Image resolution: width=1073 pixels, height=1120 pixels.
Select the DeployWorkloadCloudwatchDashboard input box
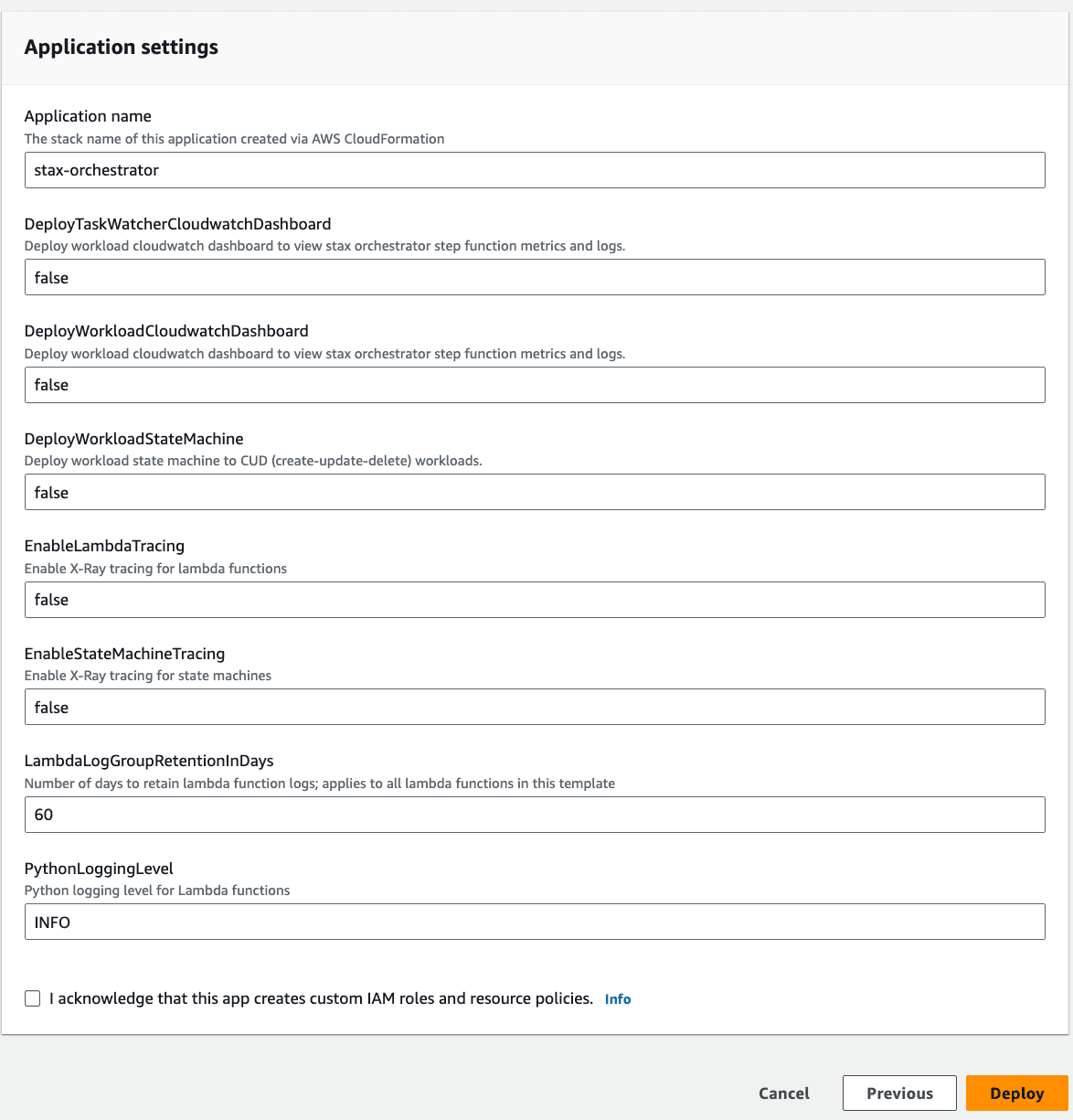[535, 385]
